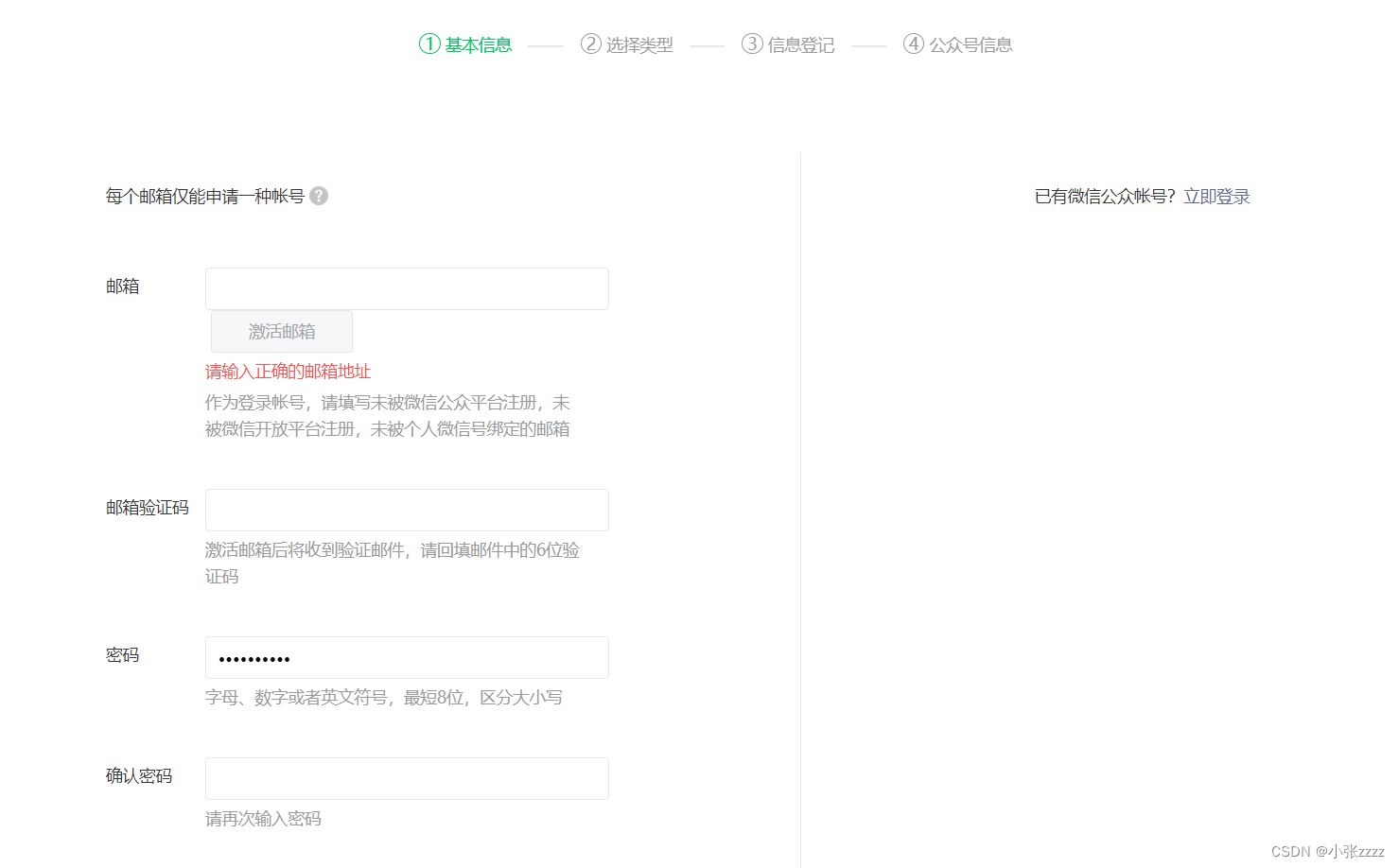Viewport: 1399px width, 868px height.
Task: Click the hint starting with 激活邮箱后将收到验证邮件
Action: coord(393,564)
